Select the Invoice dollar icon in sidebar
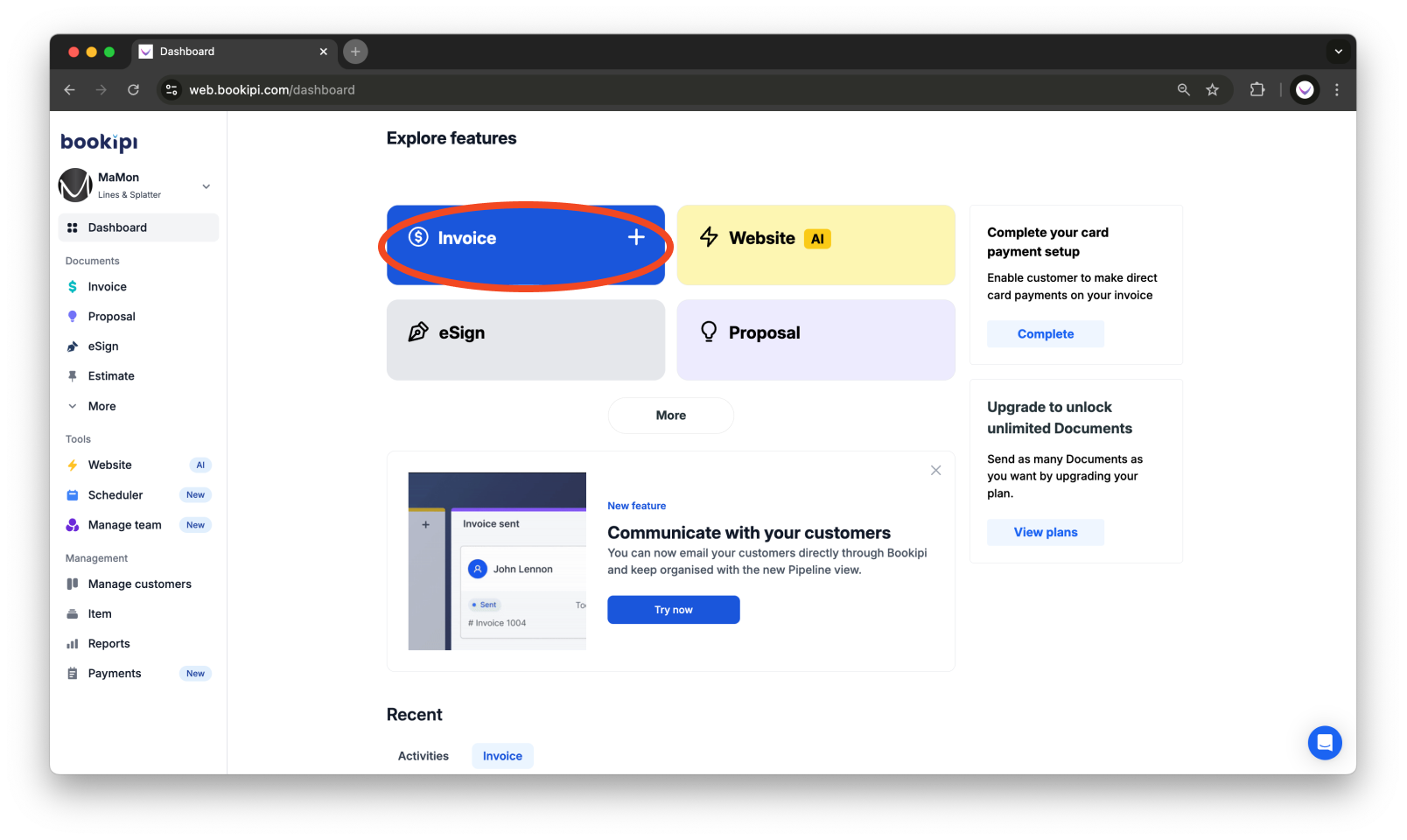The height and width of the screenshot is (840, 1407). pyautogui.click(x=72, y=286)
